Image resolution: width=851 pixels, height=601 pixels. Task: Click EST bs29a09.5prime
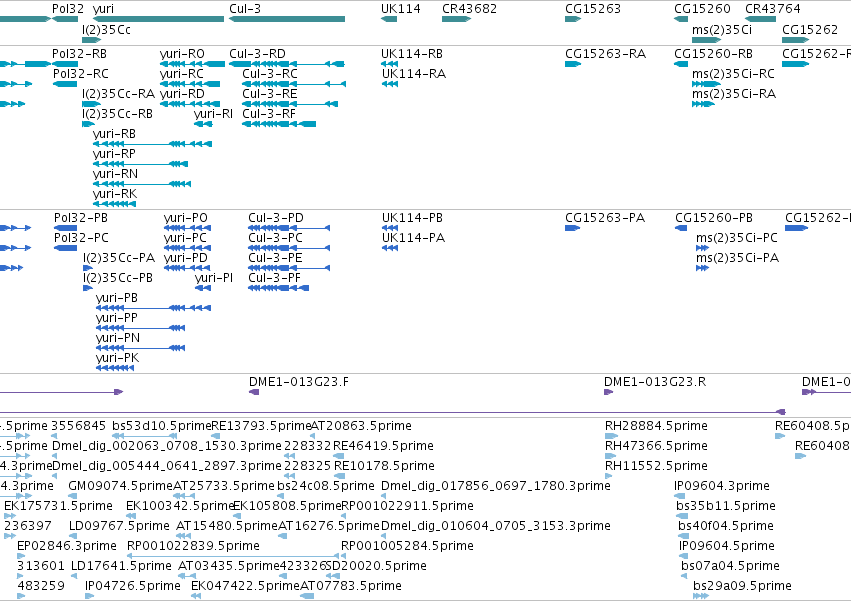(x=742, y=586)
